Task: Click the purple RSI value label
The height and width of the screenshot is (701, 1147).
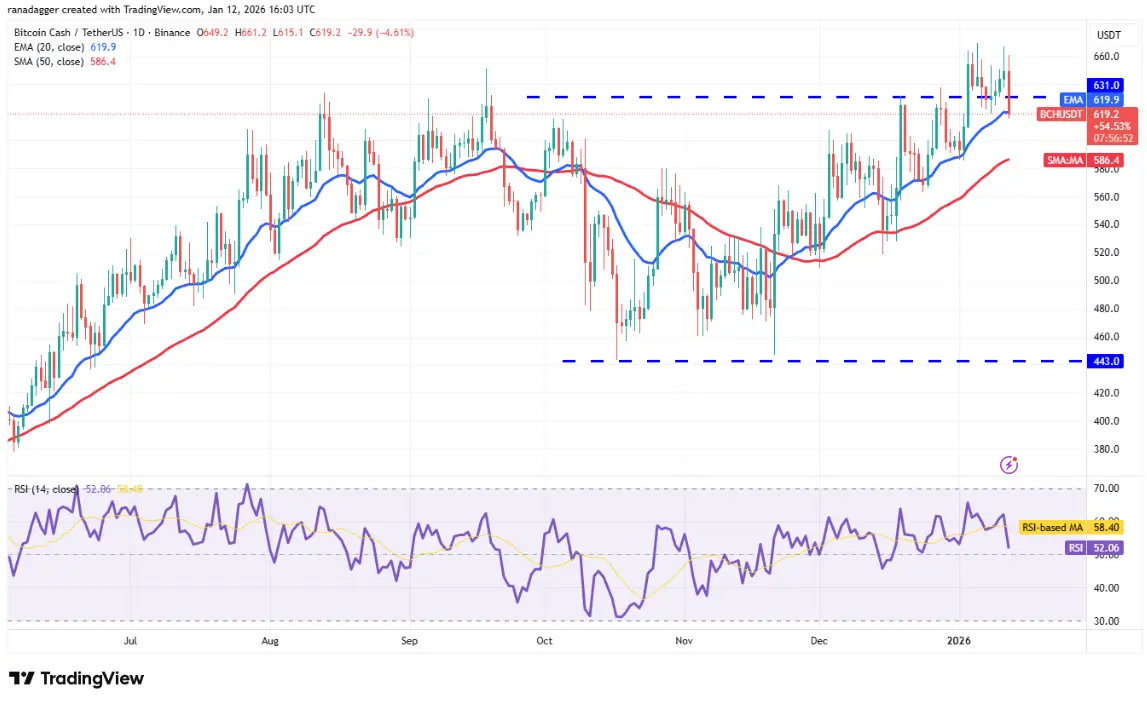Action: (x=1075, y=547)
